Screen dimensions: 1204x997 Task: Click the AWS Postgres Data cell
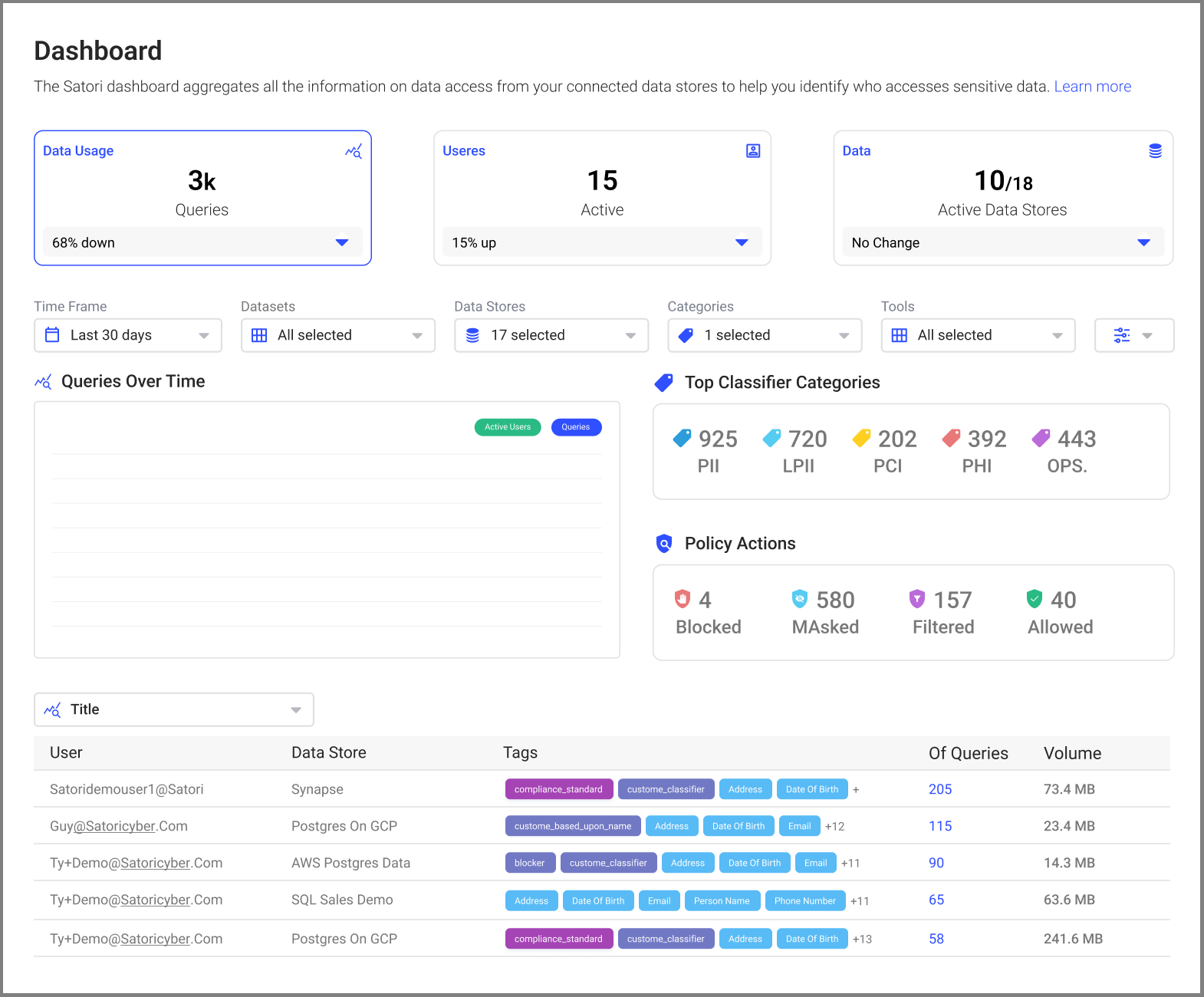pyautogui.click(x=350, y=863)
